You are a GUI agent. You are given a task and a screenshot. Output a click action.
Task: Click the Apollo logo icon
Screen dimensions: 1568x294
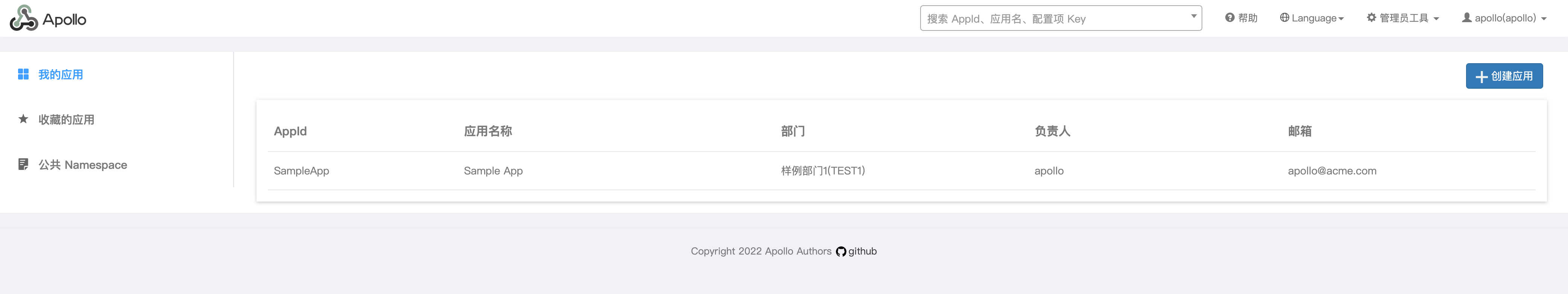tap(23, 18)
